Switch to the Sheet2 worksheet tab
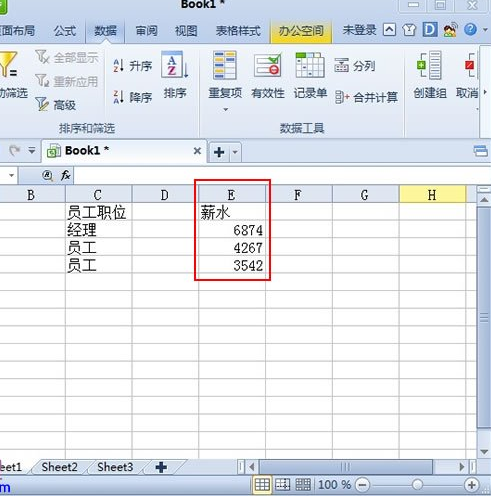The image size is (491, 496). (x=59, y=467)
